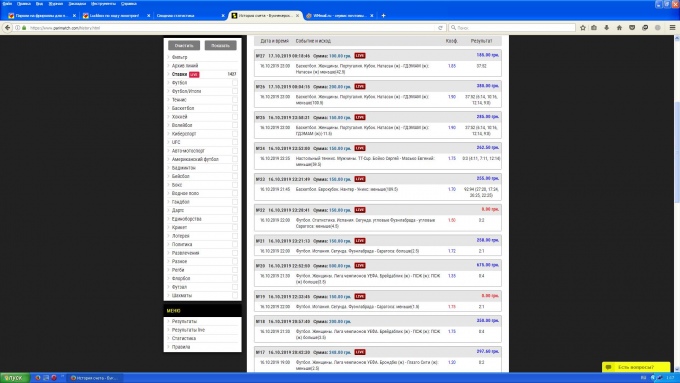The height and width of the screenshot is (383, 680).
Task: Tick the Волейбол checkbox
Action: [x=235, y=125]
